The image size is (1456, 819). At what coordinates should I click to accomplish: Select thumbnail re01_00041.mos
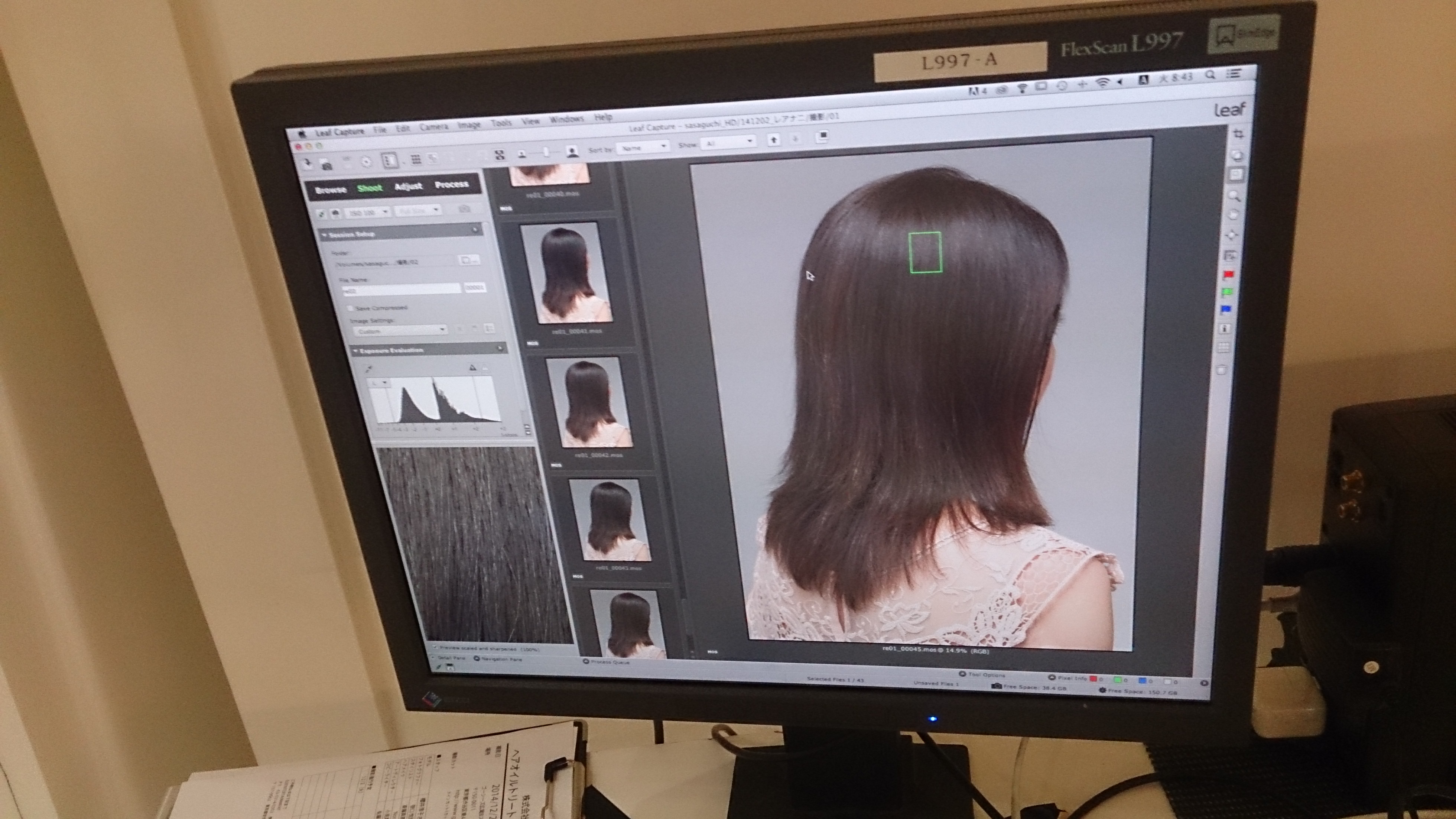(566, 273)
